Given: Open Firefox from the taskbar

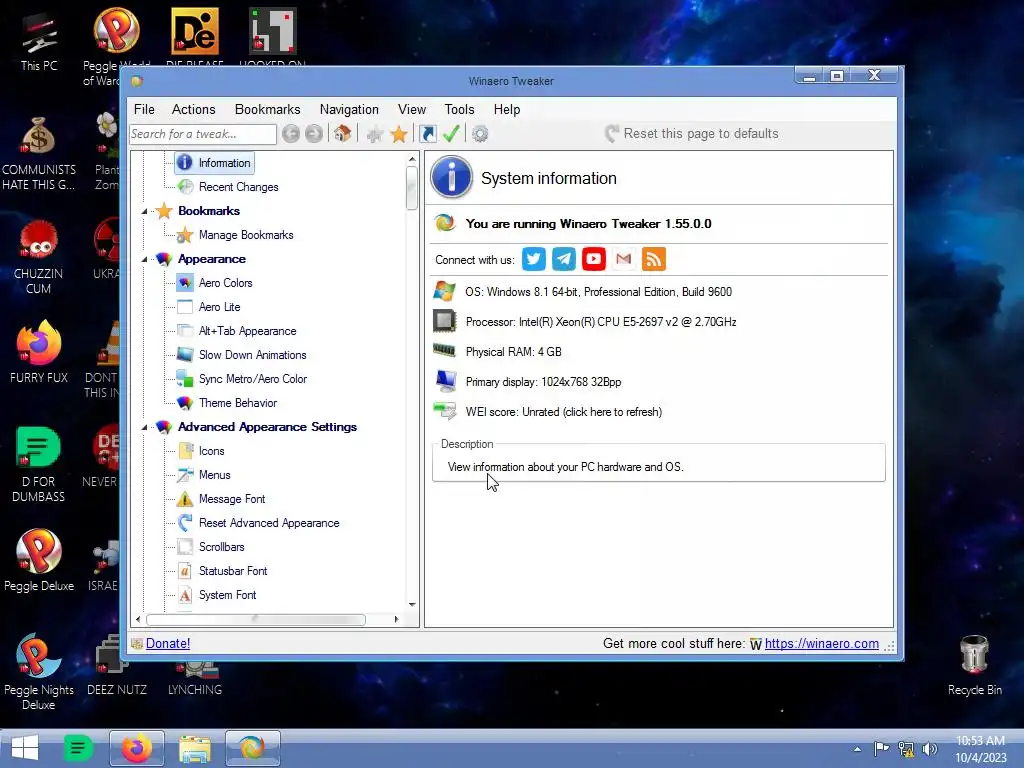Looking at the screenshot, I should tap(136, 748).
